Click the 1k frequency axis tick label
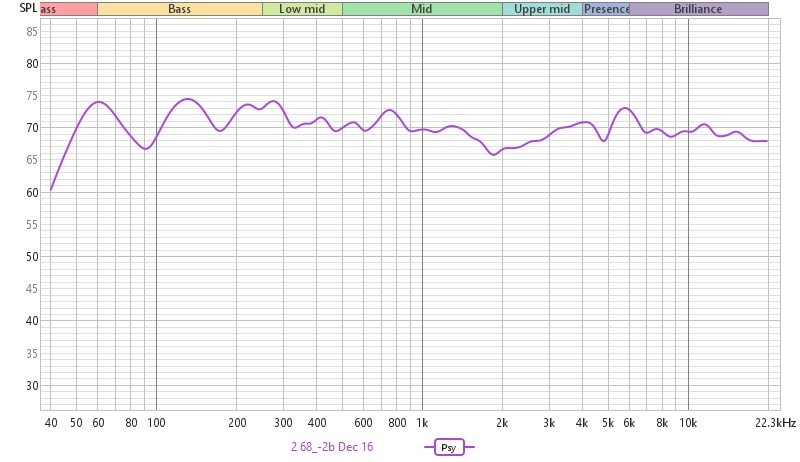 (422, 423)
